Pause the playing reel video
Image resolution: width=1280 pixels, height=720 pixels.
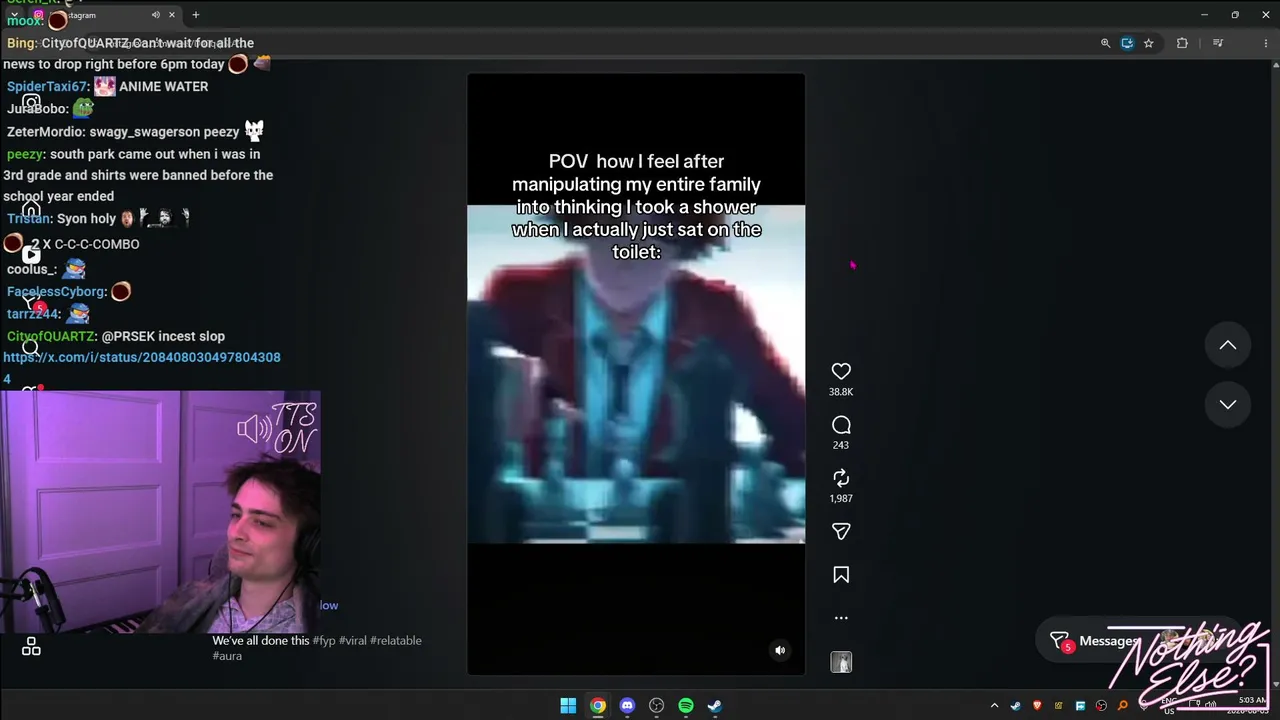point(636,374)
